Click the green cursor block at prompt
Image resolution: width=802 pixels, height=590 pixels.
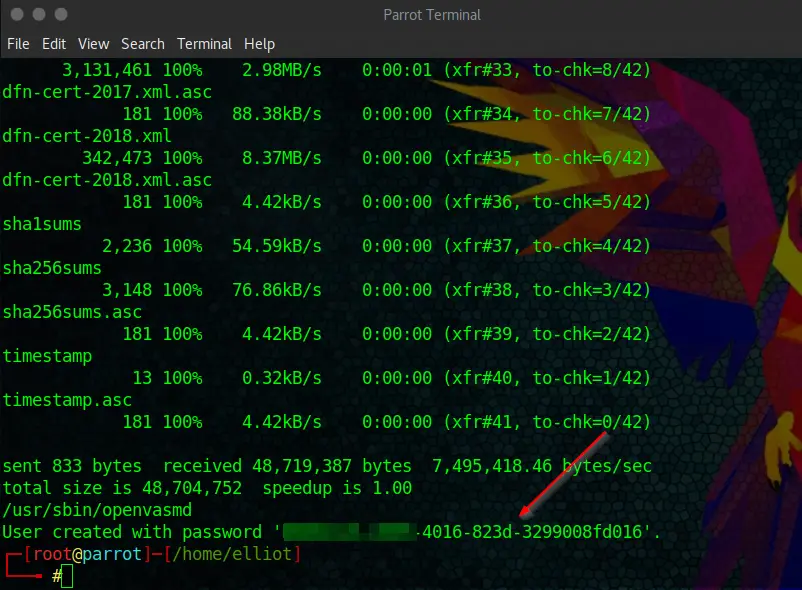click(x=67, y=576)
